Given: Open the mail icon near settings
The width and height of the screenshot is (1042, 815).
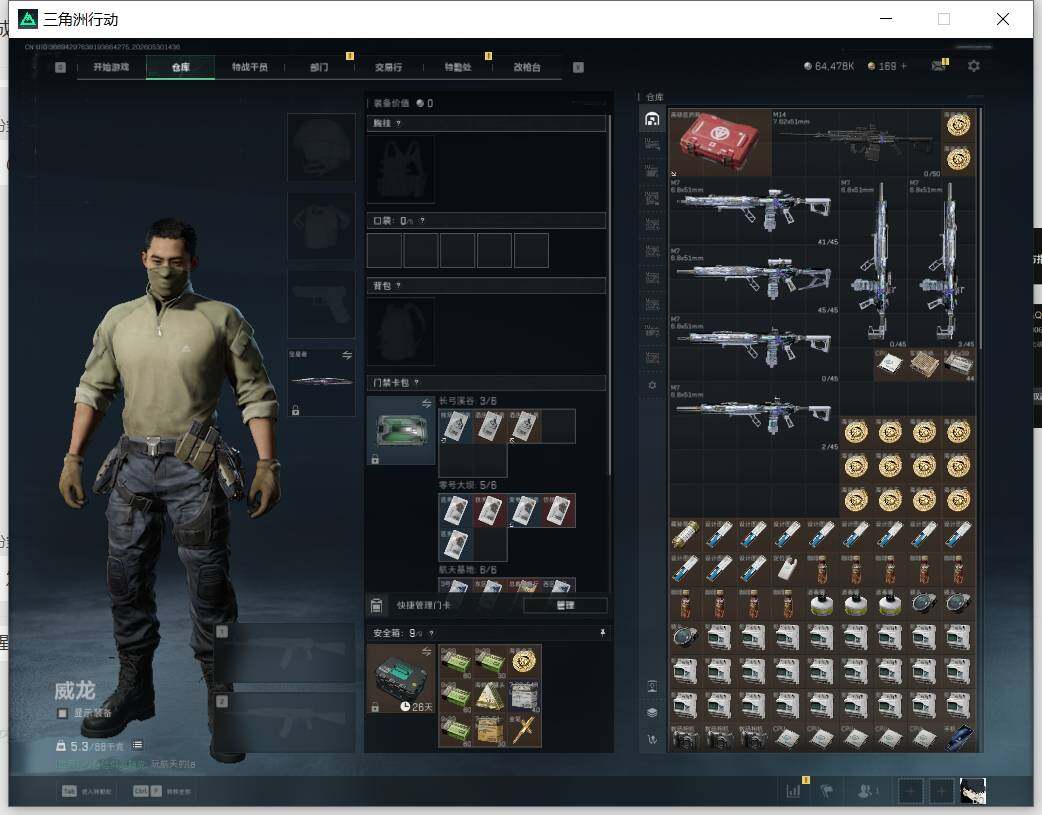Looking at the screenshot, I should (x=939, y=66).
